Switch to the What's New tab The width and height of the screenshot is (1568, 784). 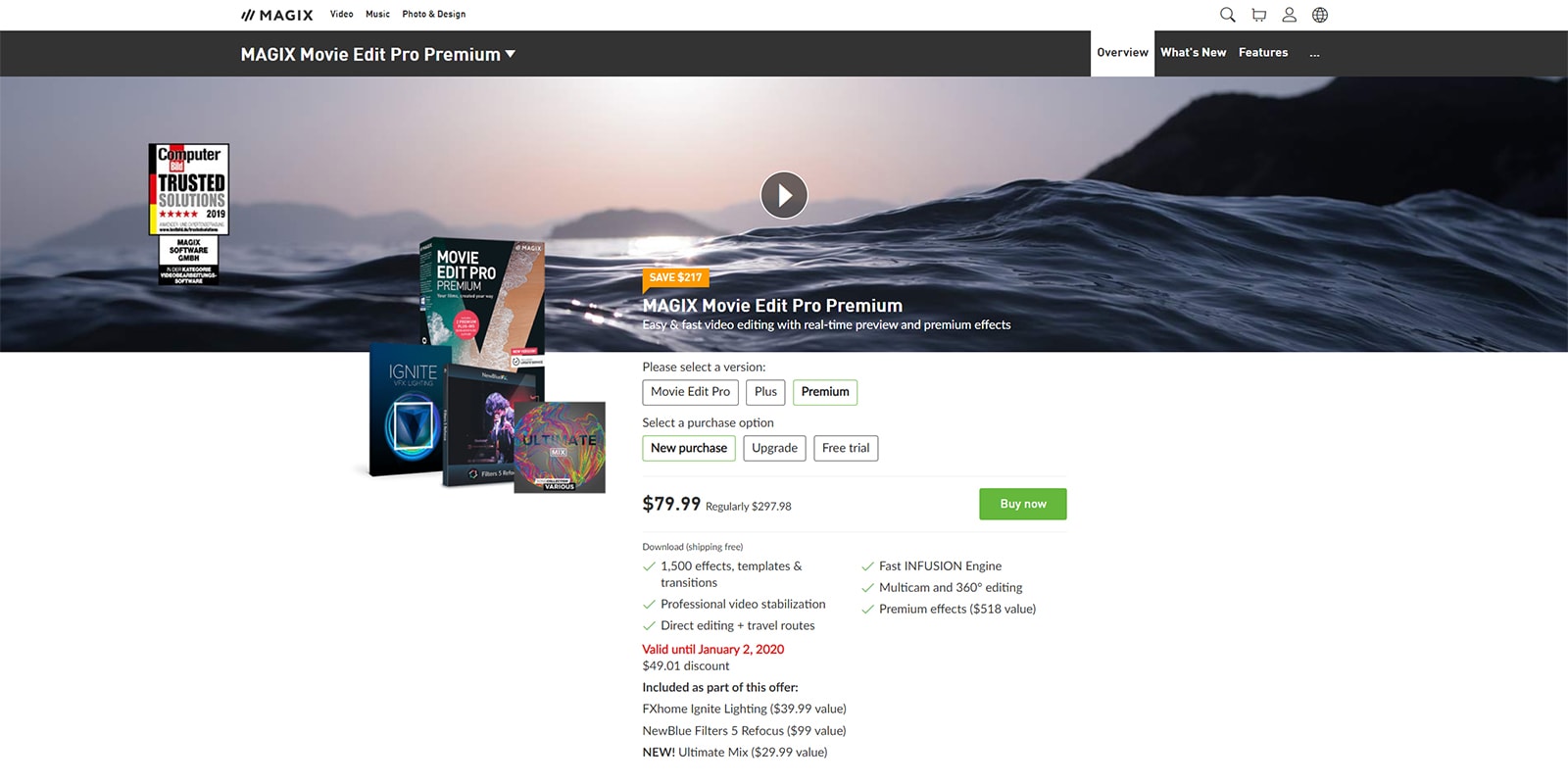pyautogui.click(x=1193, y=53)
